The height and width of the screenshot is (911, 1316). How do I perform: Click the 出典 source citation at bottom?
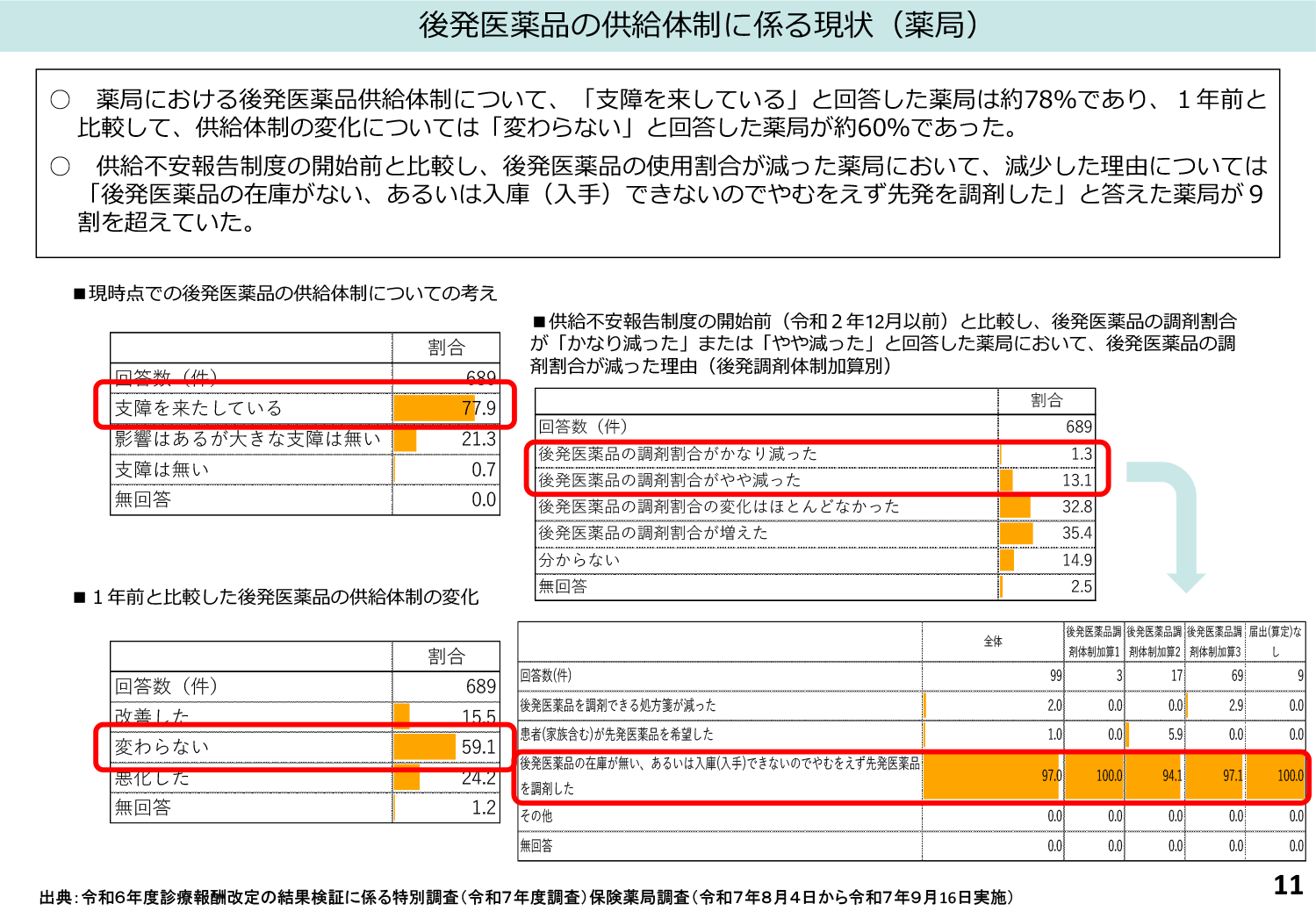tap(527, 897)
